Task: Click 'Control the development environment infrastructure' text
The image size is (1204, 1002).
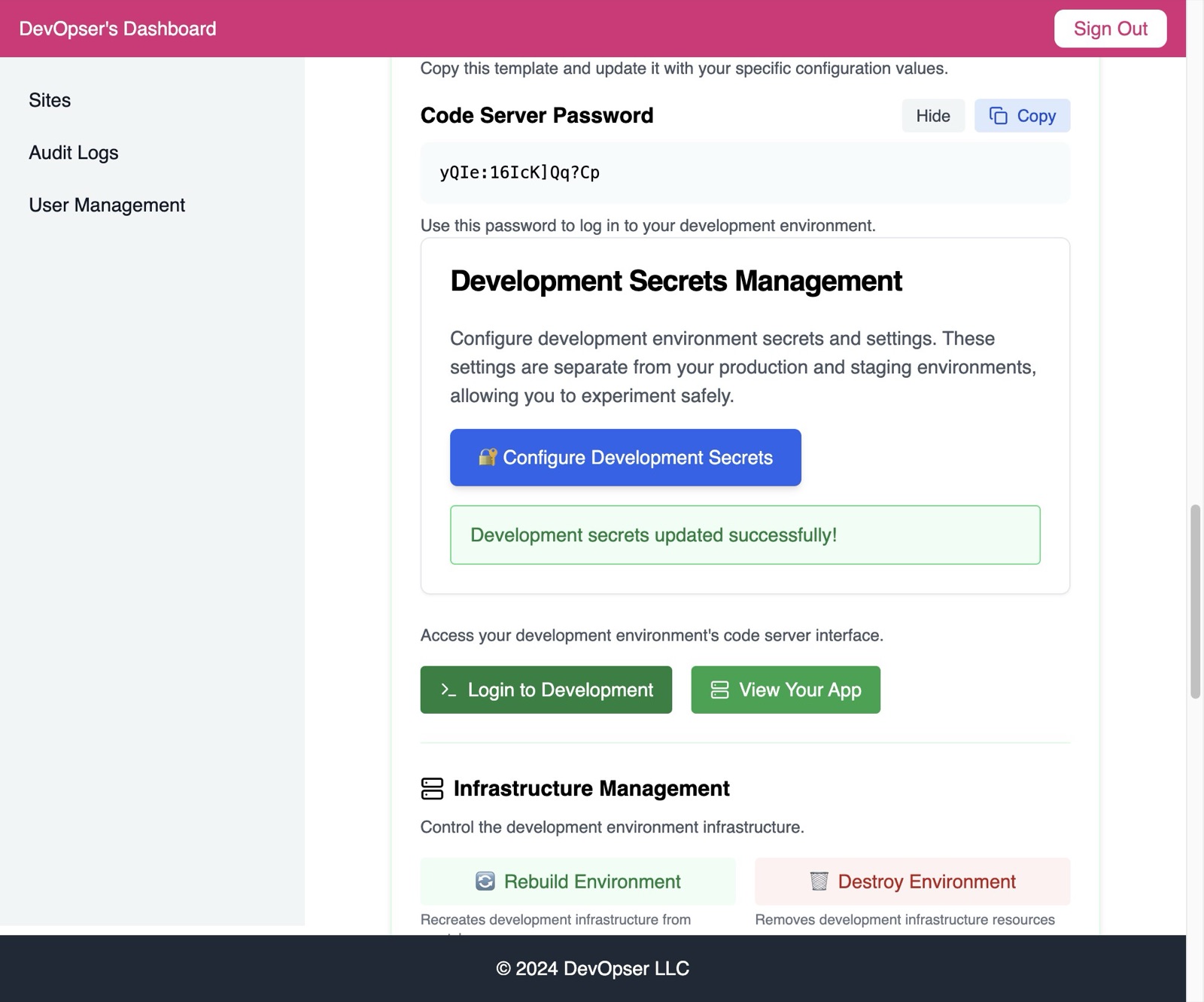Action: tap(612, 827)
